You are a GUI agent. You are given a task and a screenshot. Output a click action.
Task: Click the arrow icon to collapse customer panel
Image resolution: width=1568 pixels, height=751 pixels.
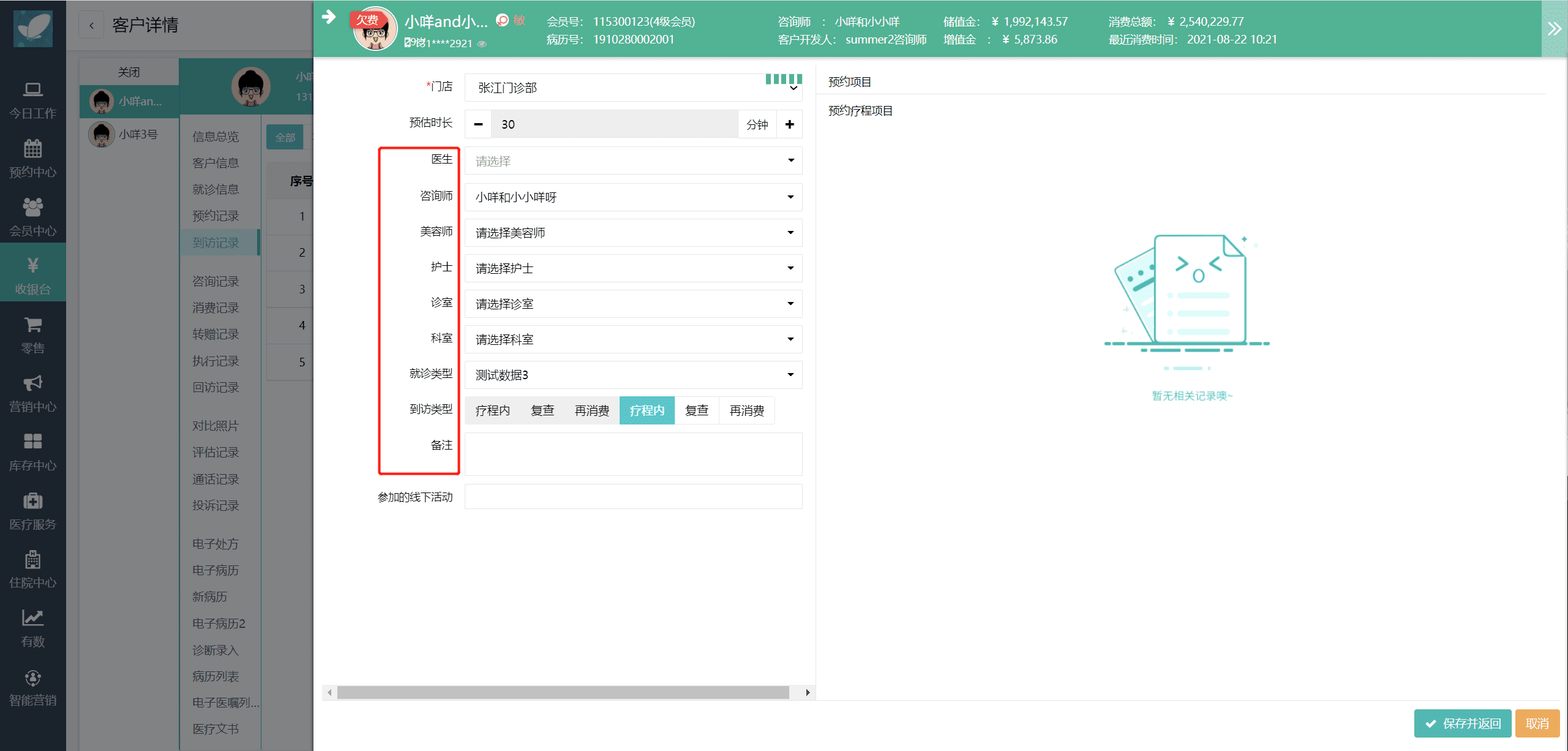(x=329, y=17)
